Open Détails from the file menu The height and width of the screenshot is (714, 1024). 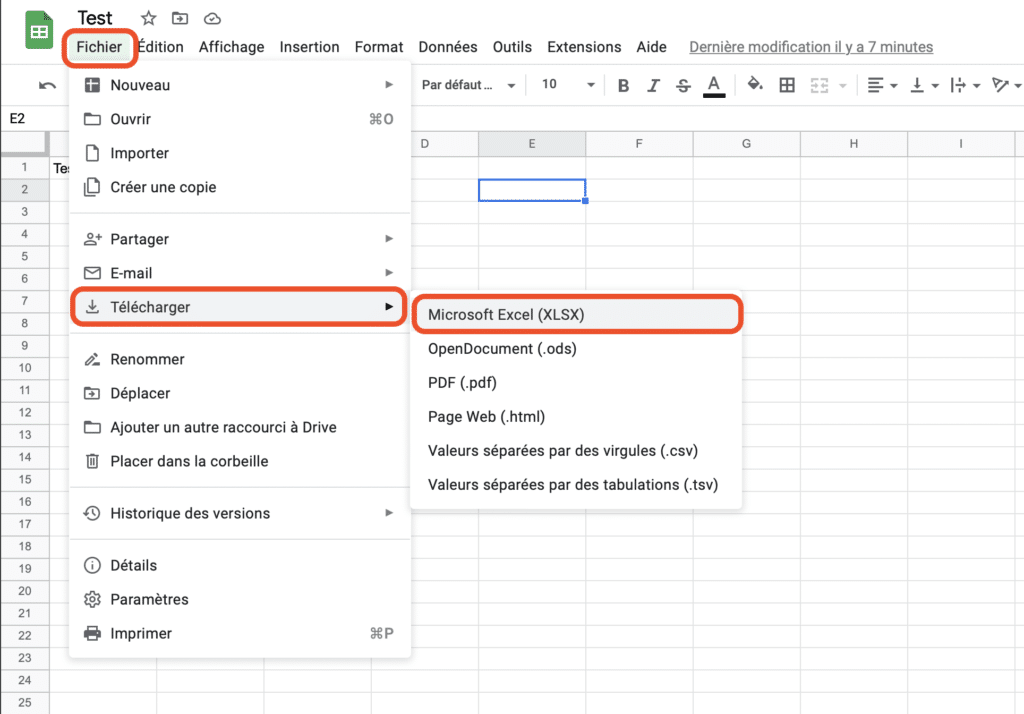pos(240,566)
